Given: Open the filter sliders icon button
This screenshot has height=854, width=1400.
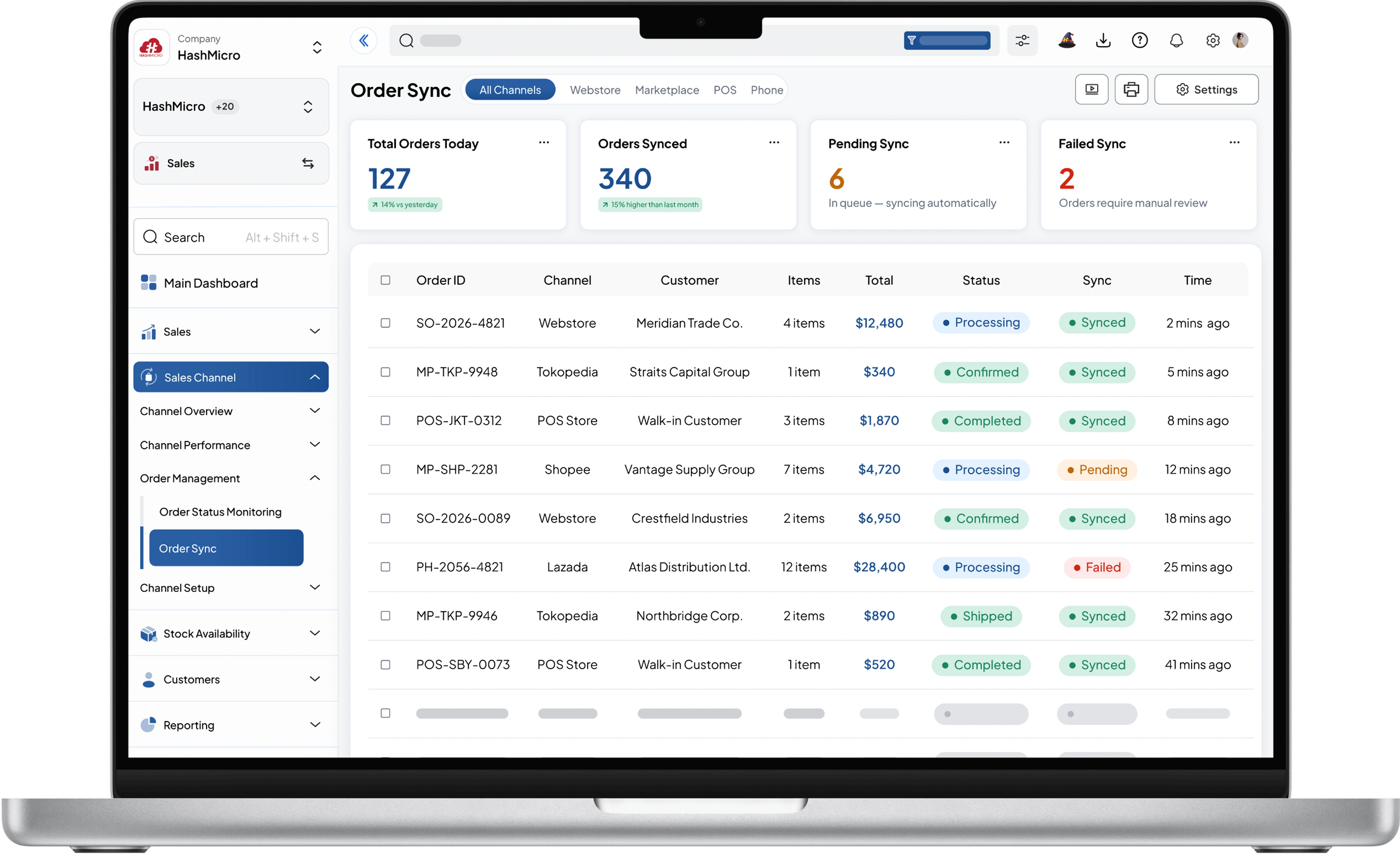Looking at the screenshot, I should click(x=1022, y=40).
